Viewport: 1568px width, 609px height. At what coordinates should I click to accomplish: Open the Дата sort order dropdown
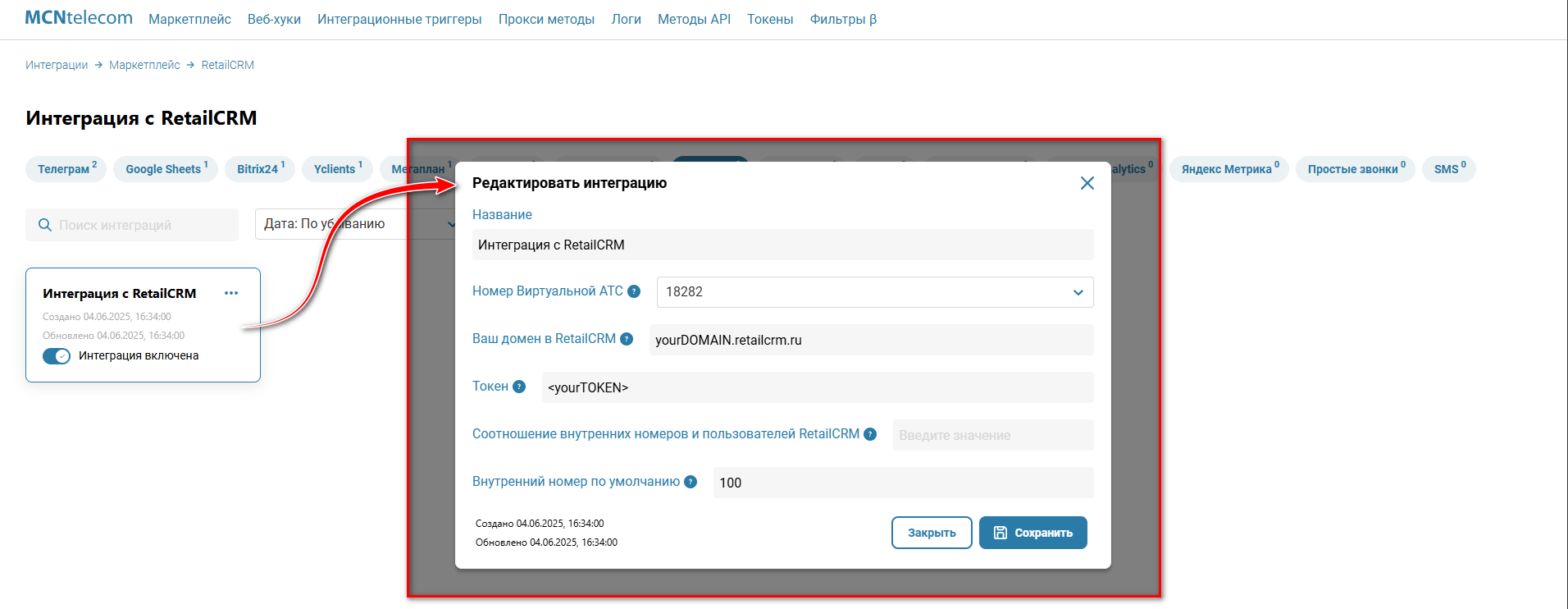coord(358,224)
